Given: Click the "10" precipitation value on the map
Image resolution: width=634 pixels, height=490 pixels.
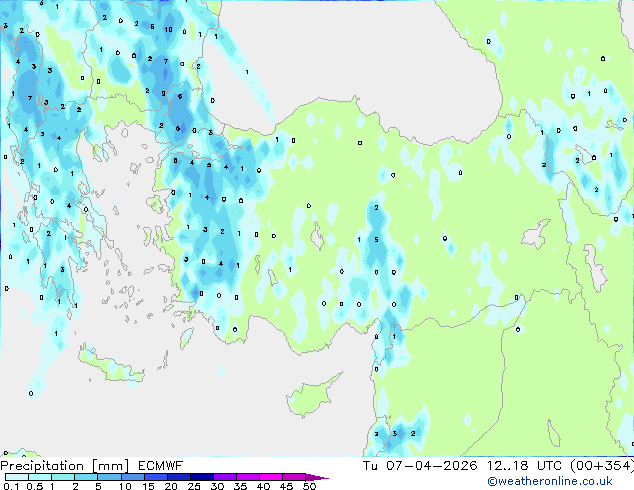Looking at the screenshot, I should [x=168, y=30].
